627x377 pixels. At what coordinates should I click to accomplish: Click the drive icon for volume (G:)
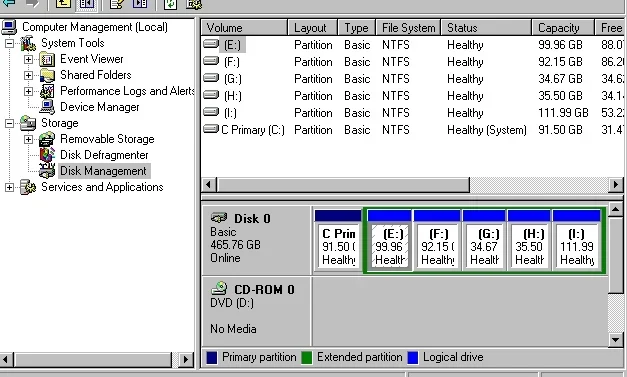211,78
